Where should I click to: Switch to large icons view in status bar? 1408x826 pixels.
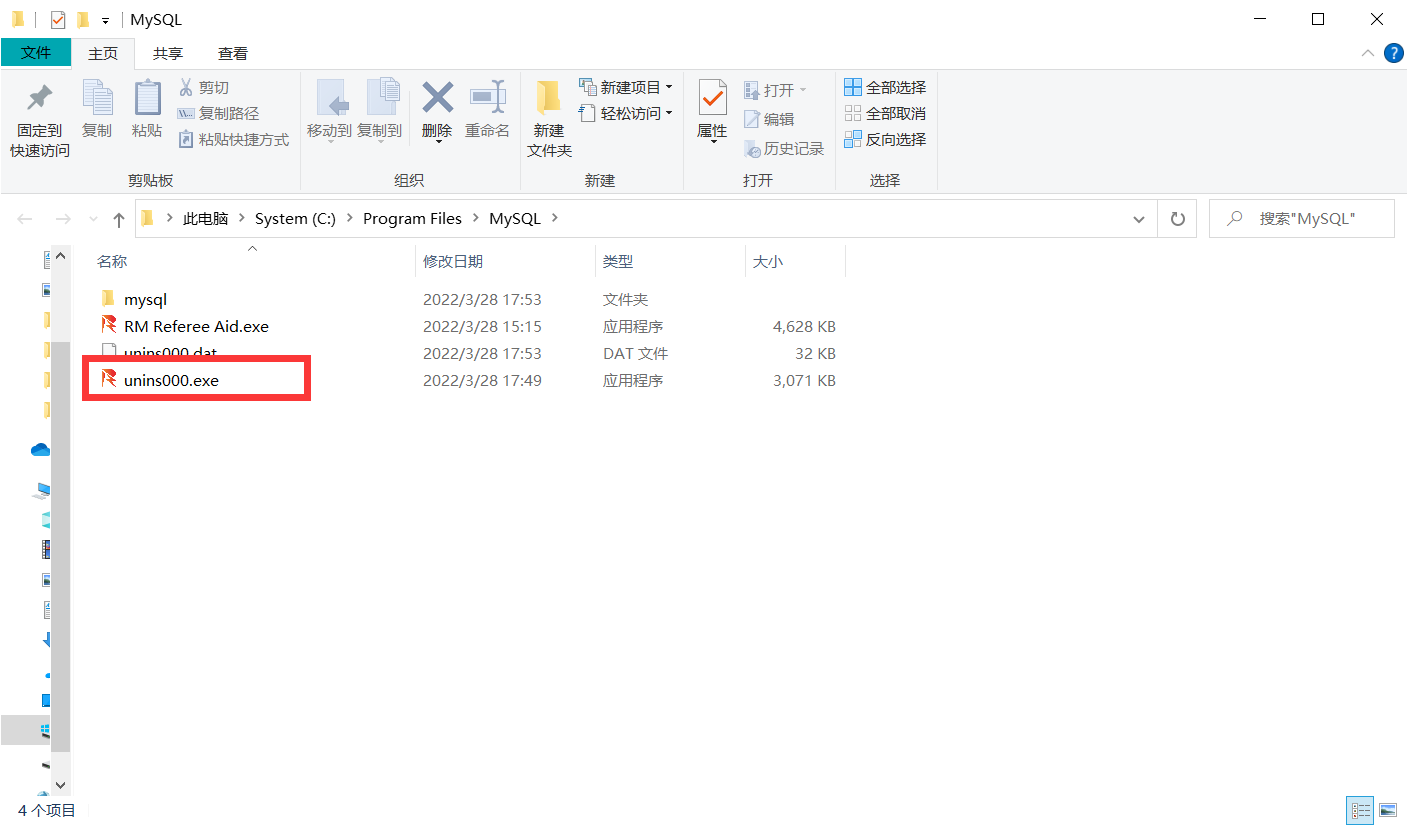pyautogui.click(x=1387, y=810)
